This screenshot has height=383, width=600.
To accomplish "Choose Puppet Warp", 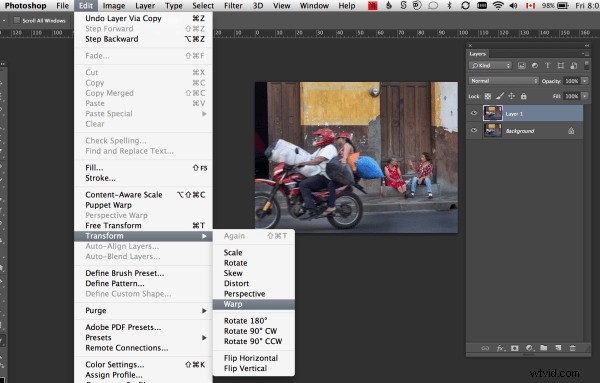I will 143,205.
